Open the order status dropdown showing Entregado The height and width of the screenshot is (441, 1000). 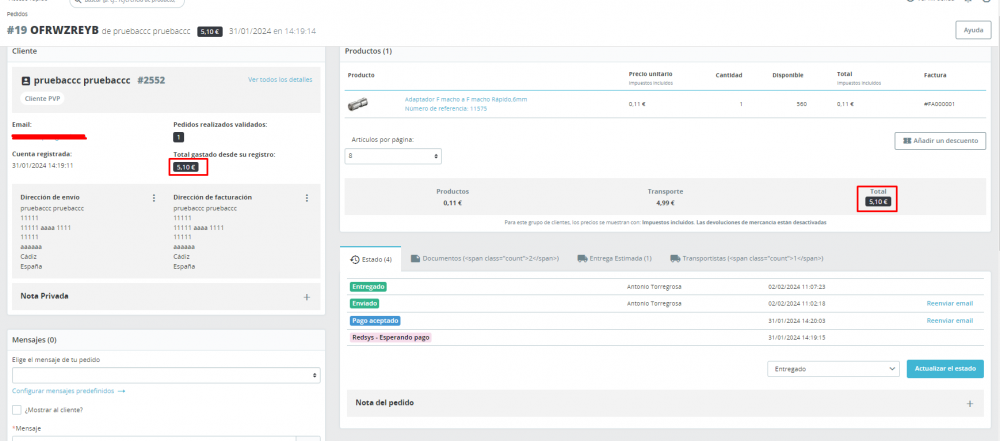pos(834,369)
